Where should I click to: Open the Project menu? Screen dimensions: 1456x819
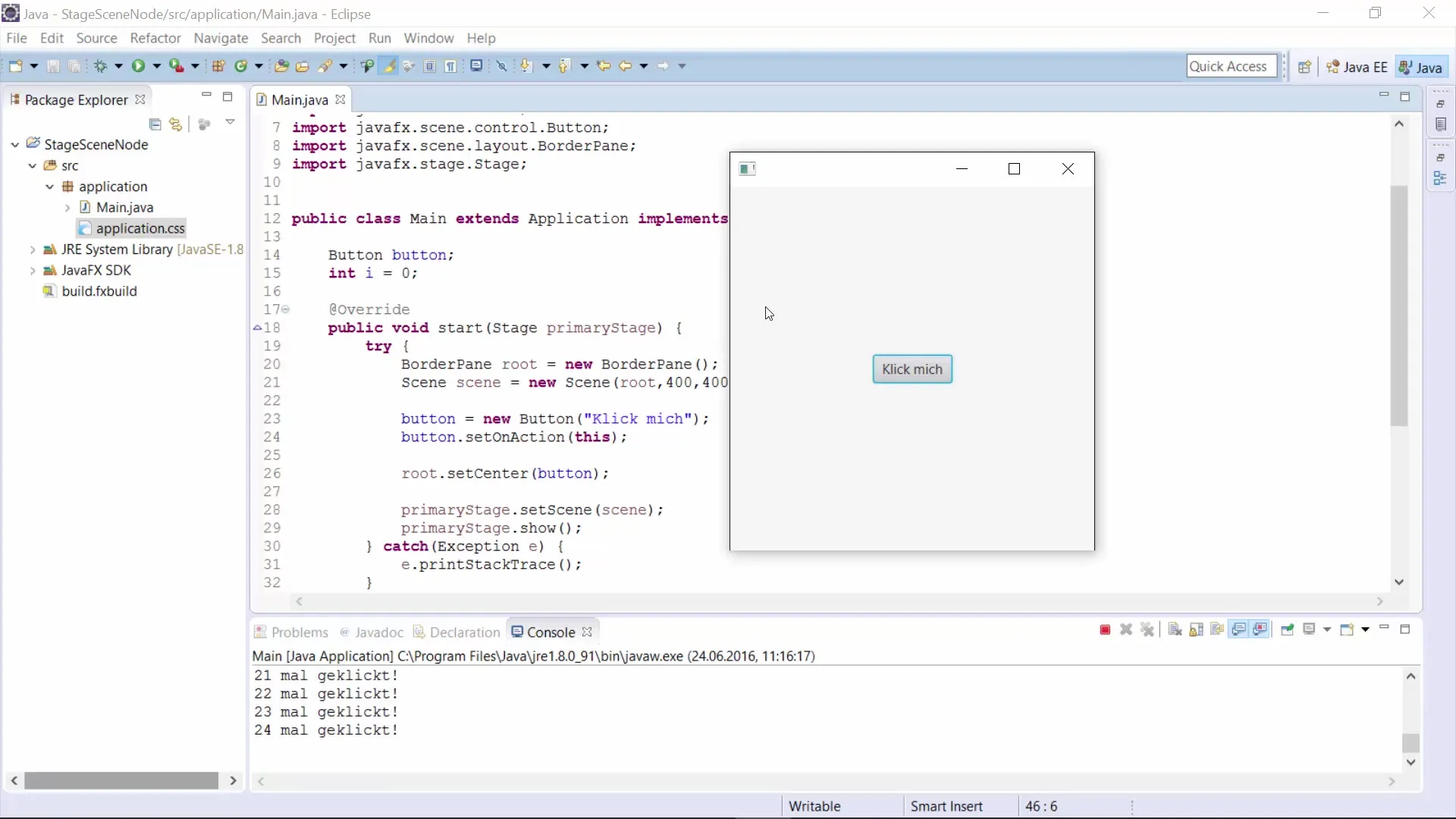pyautogui.click(x=334, y=38)
